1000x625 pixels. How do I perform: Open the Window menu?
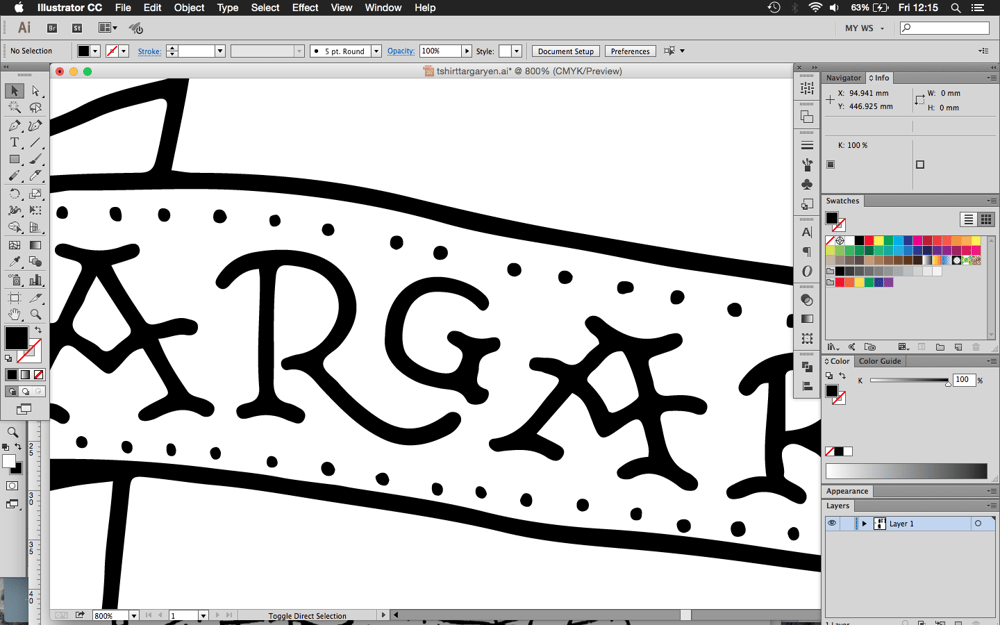coord(383,8)
